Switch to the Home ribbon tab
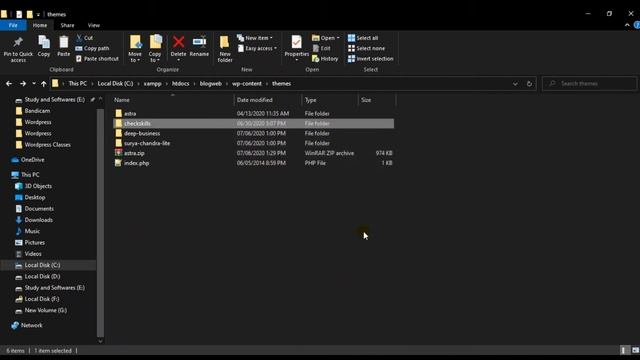Viewport: 640px width, 360px height. 40,25
